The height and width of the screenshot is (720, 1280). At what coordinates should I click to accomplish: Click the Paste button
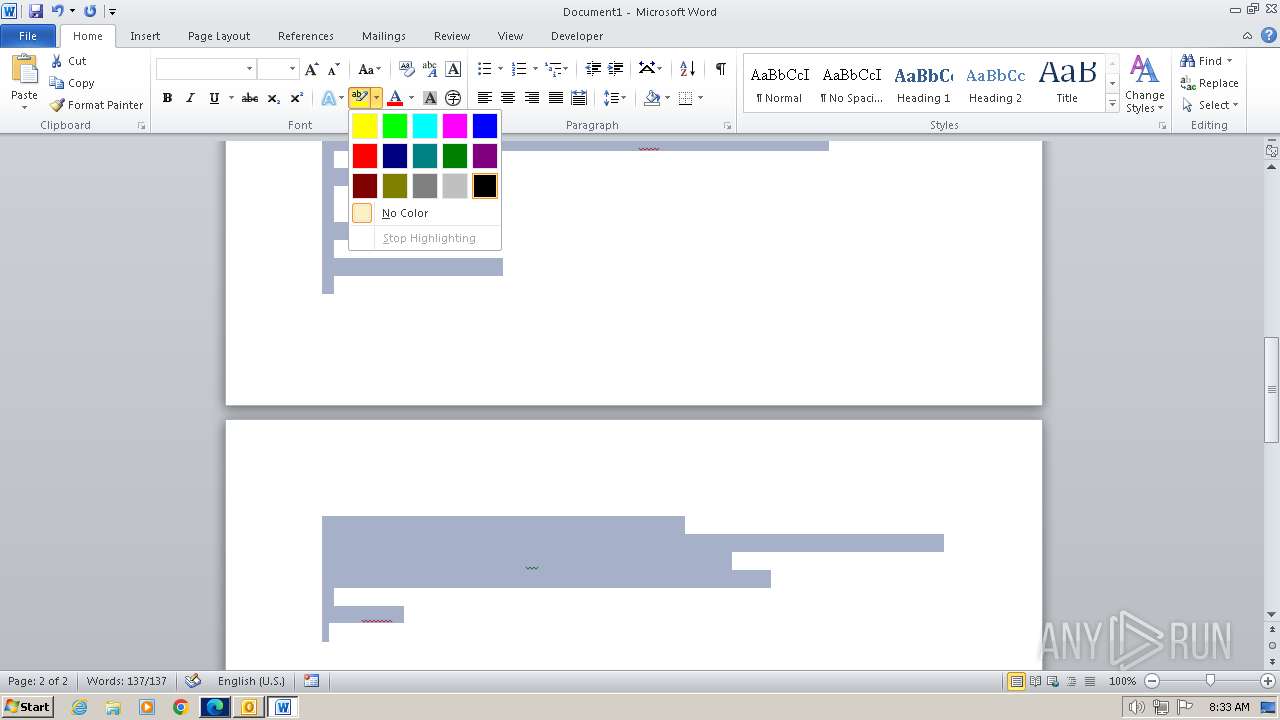point(24,82)
